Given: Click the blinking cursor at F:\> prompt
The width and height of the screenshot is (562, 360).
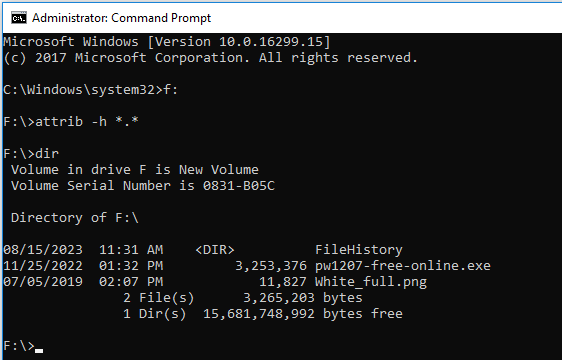Looking at the screenshot, I should pyautogui.click(x=39, y=351).
